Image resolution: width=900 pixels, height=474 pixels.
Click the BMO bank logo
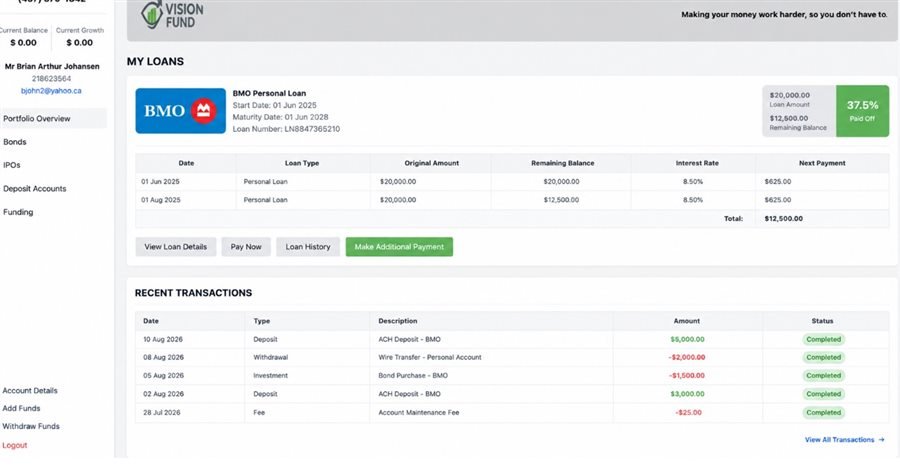click(x=181, y=111)
